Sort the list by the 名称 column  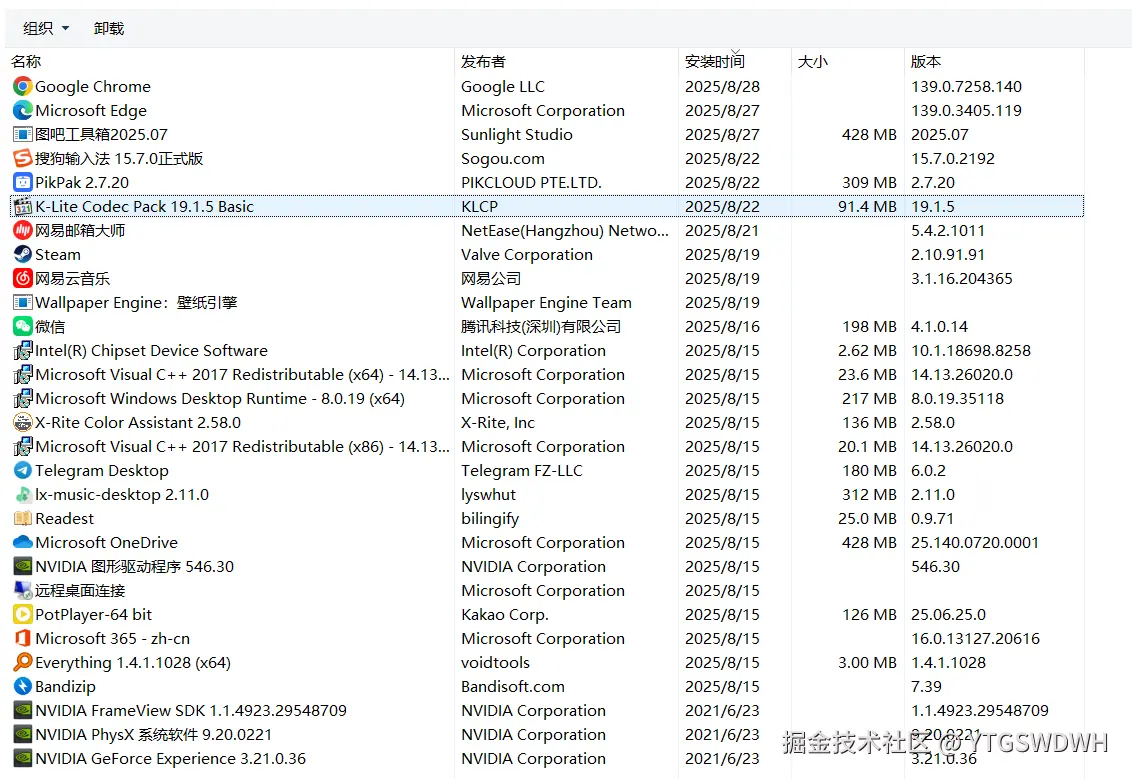[26, 61]
